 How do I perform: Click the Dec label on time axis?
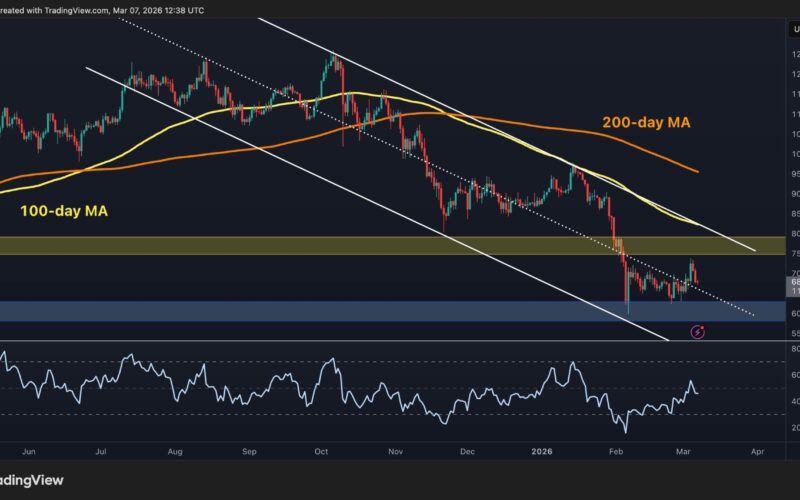[x=466, y=451]
